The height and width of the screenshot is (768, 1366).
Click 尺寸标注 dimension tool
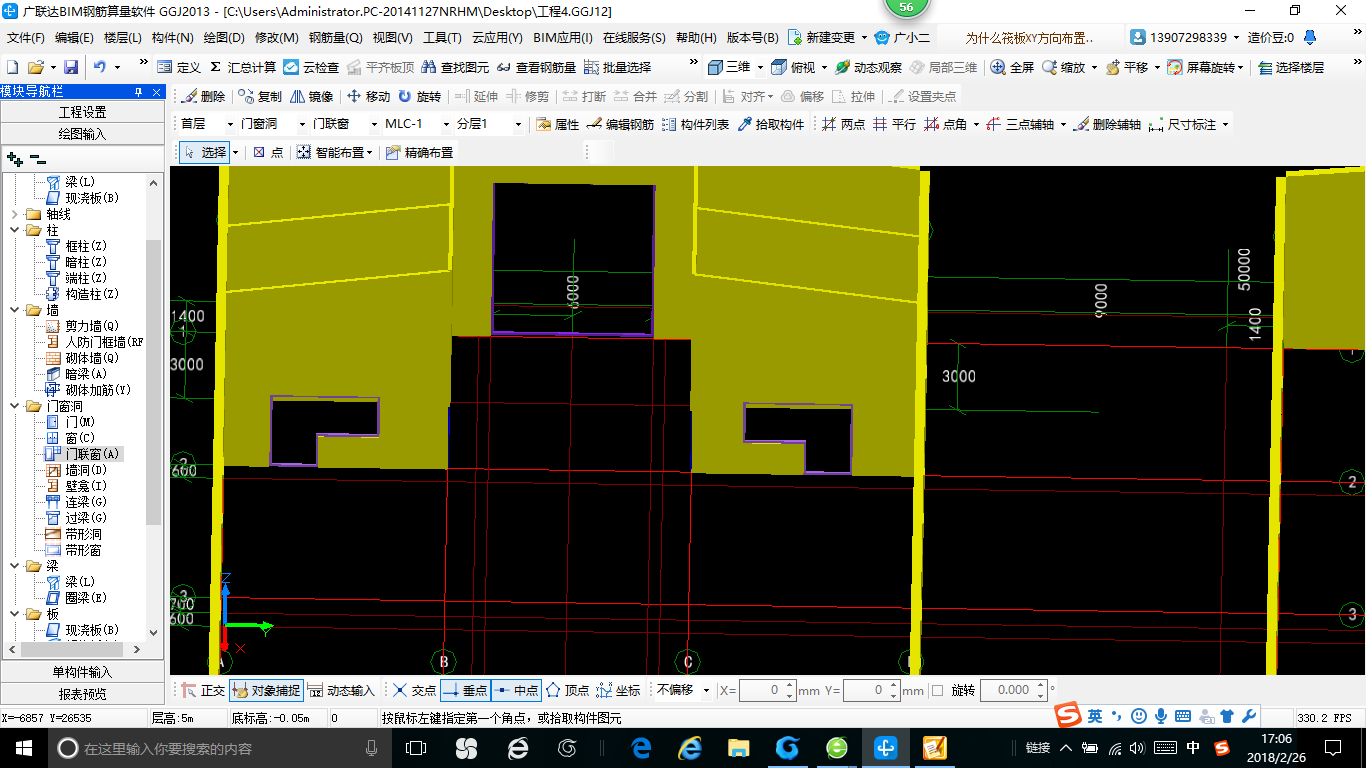click(1183, 124)
